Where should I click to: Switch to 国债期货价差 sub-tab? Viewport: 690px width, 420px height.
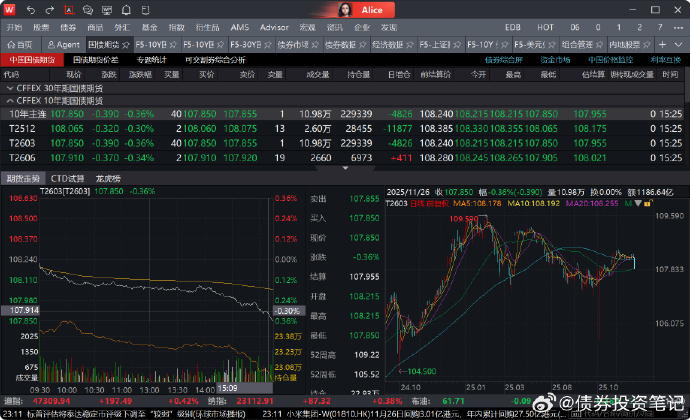(95, 60)
